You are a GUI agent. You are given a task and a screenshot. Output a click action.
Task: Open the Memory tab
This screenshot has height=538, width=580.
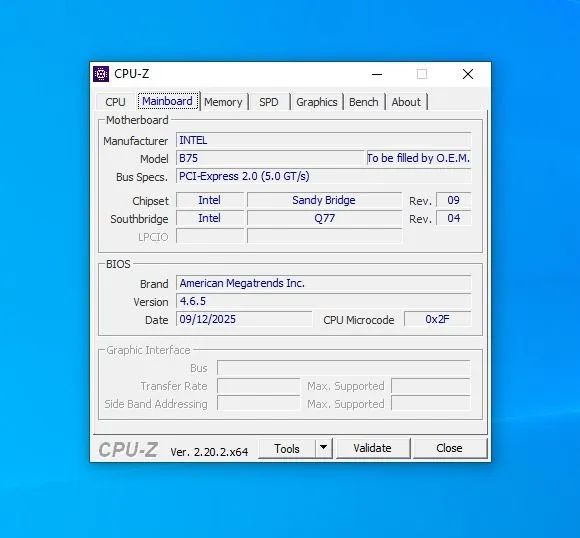click(223, 102)
